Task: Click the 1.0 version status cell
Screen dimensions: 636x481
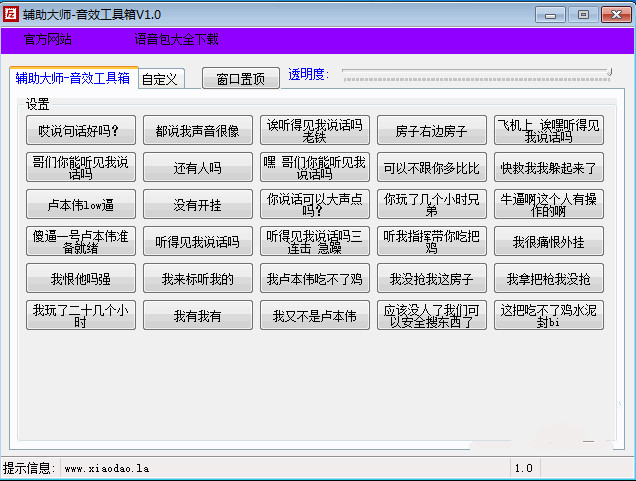Action: 524,468
